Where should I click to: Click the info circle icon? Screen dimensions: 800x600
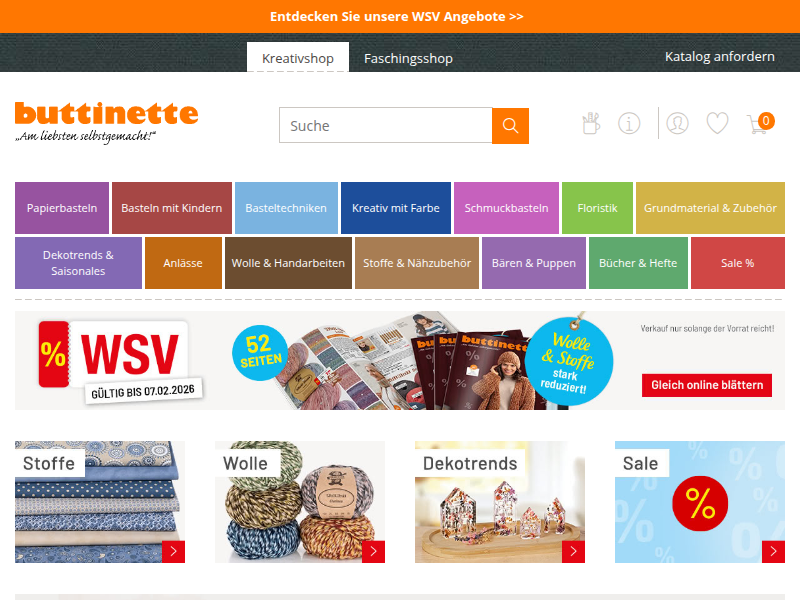click(x=629, y=123)
